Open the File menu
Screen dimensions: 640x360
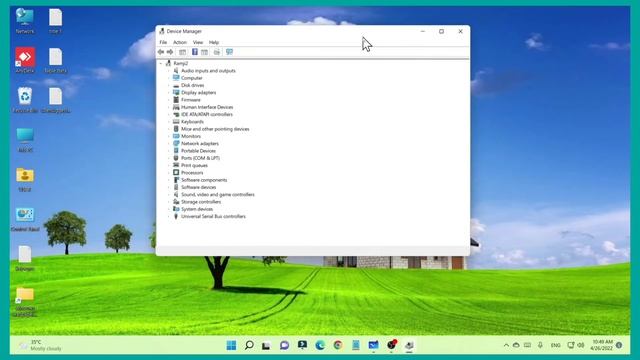(x=163, y=42)
